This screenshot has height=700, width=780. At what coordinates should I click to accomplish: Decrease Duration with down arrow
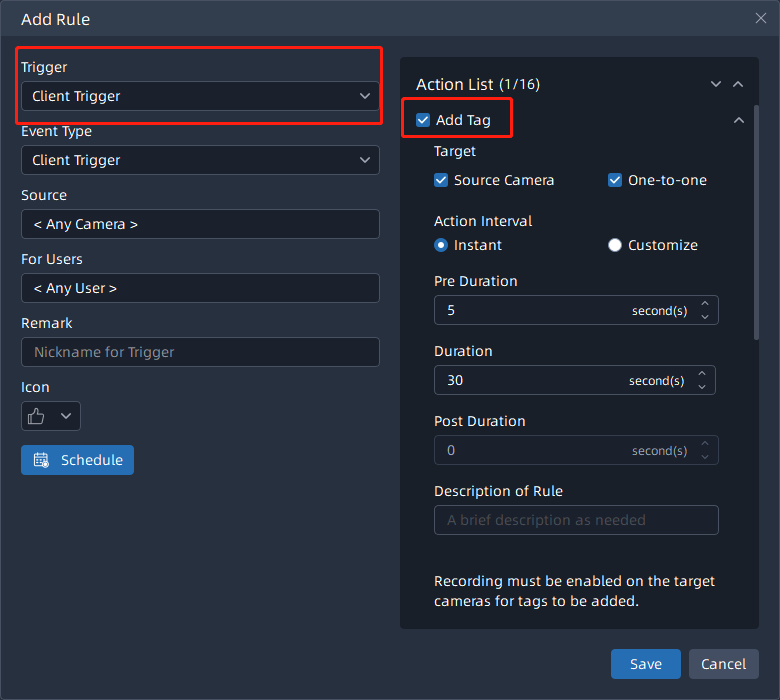click(702, 387)
